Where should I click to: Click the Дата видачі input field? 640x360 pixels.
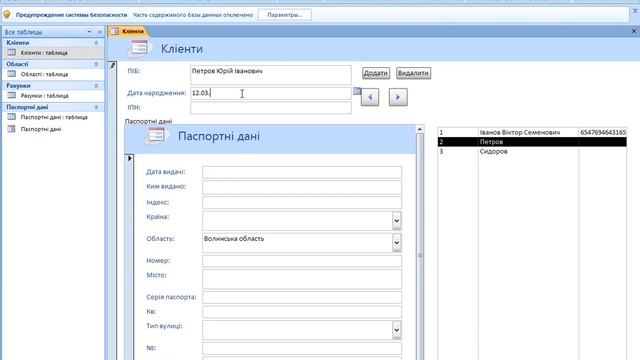click(302, 172)
